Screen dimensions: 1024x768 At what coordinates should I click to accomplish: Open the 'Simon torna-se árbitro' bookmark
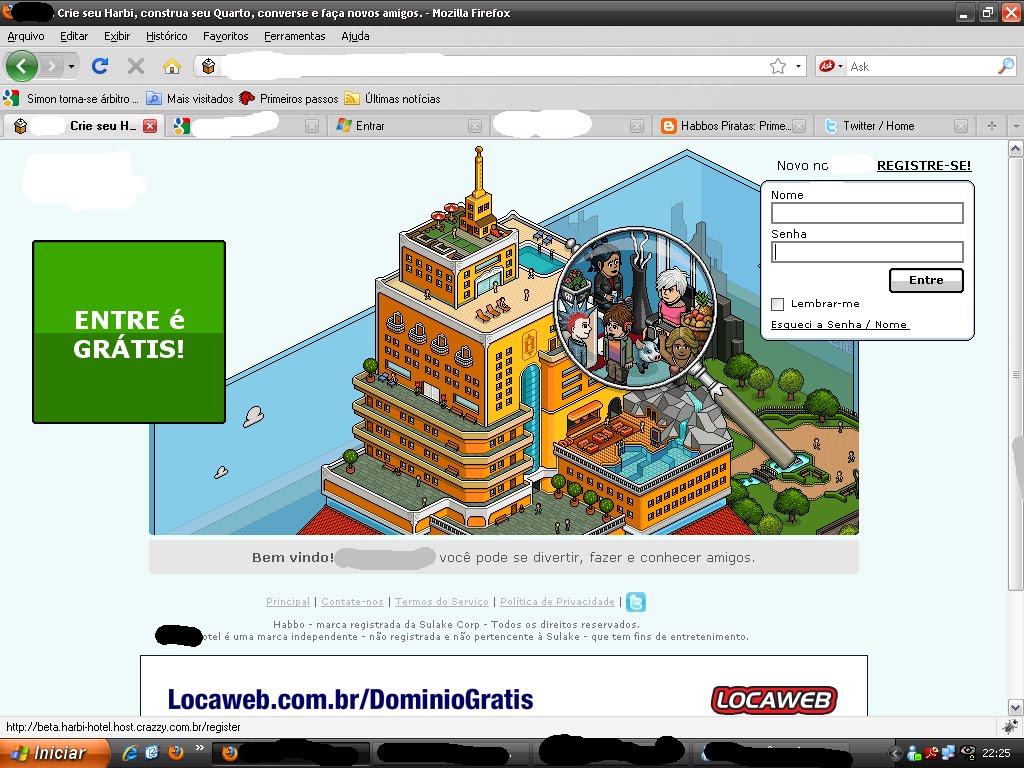(71, 99)
